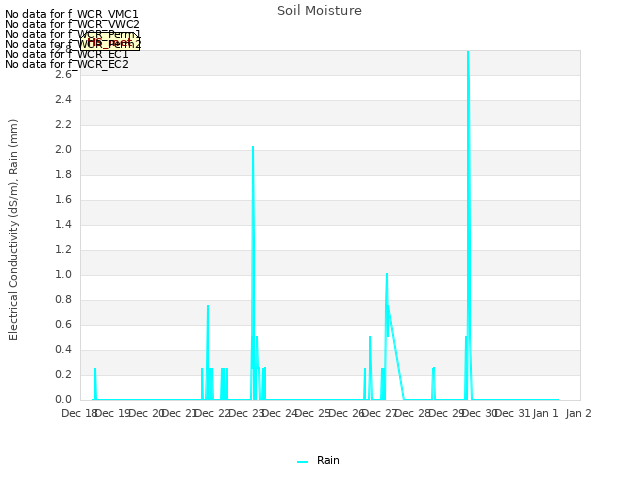Screen dimensions: 640x480
Task: Click the yellow HS_met label box
Action: tap(110, 42)
